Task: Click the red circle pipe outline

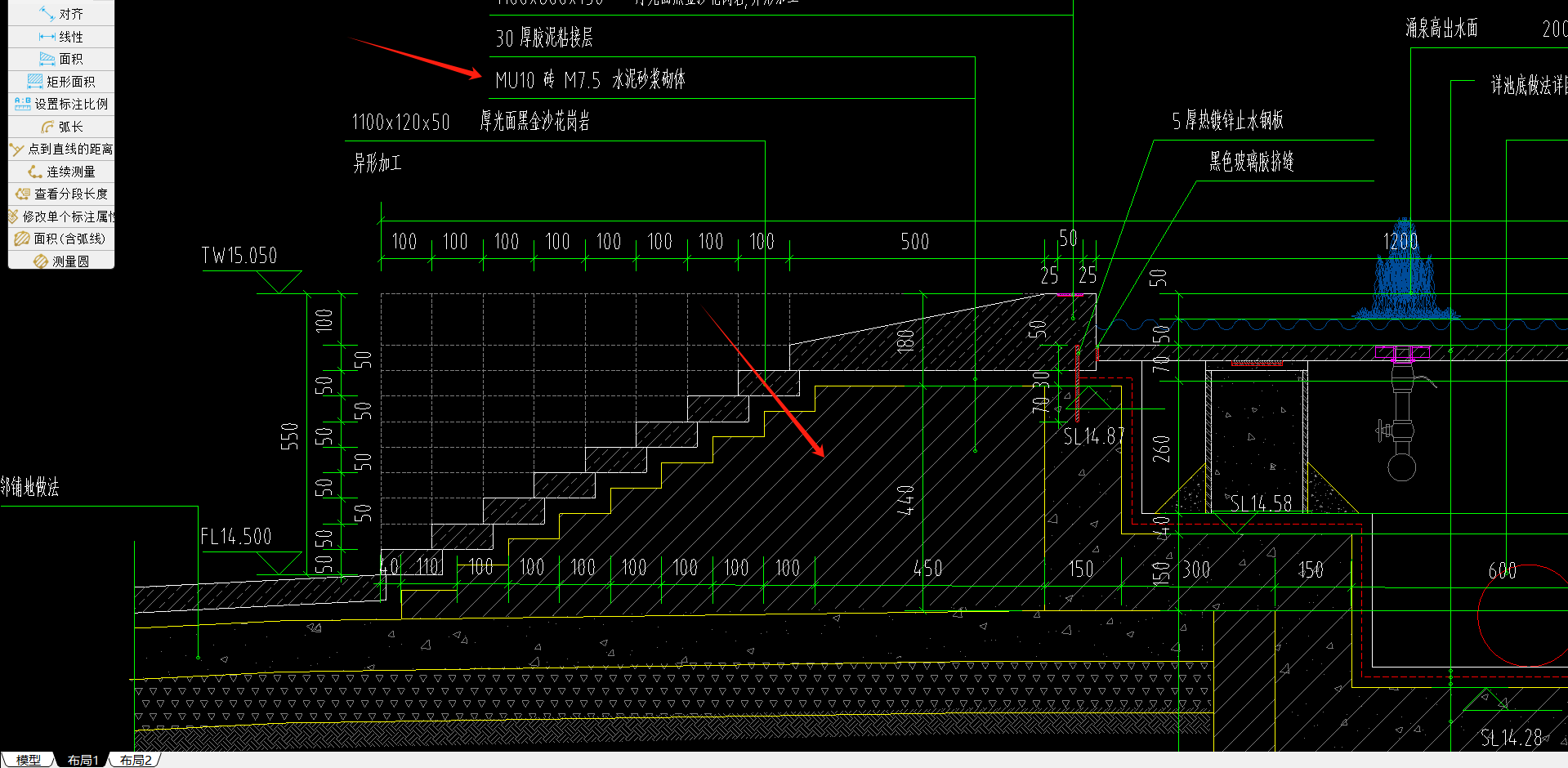Action: tap(1524, 615)
